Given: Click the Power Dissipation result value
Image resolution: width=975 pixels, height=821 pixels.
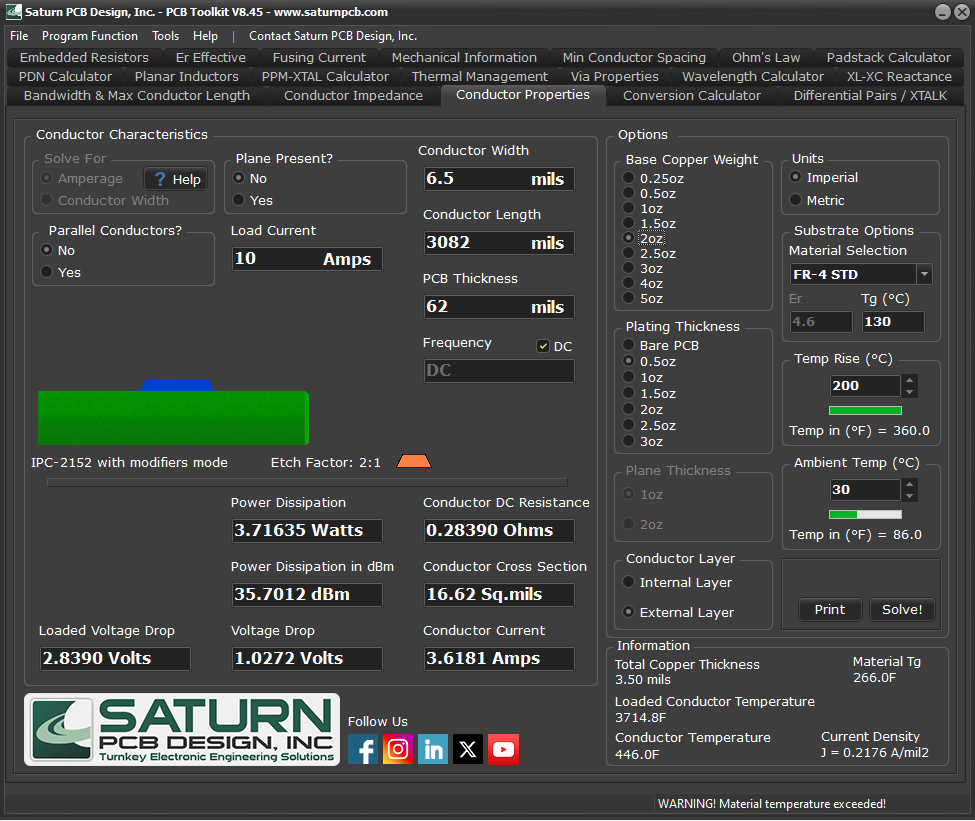Looking at the screenshot, I should [307, 531].
